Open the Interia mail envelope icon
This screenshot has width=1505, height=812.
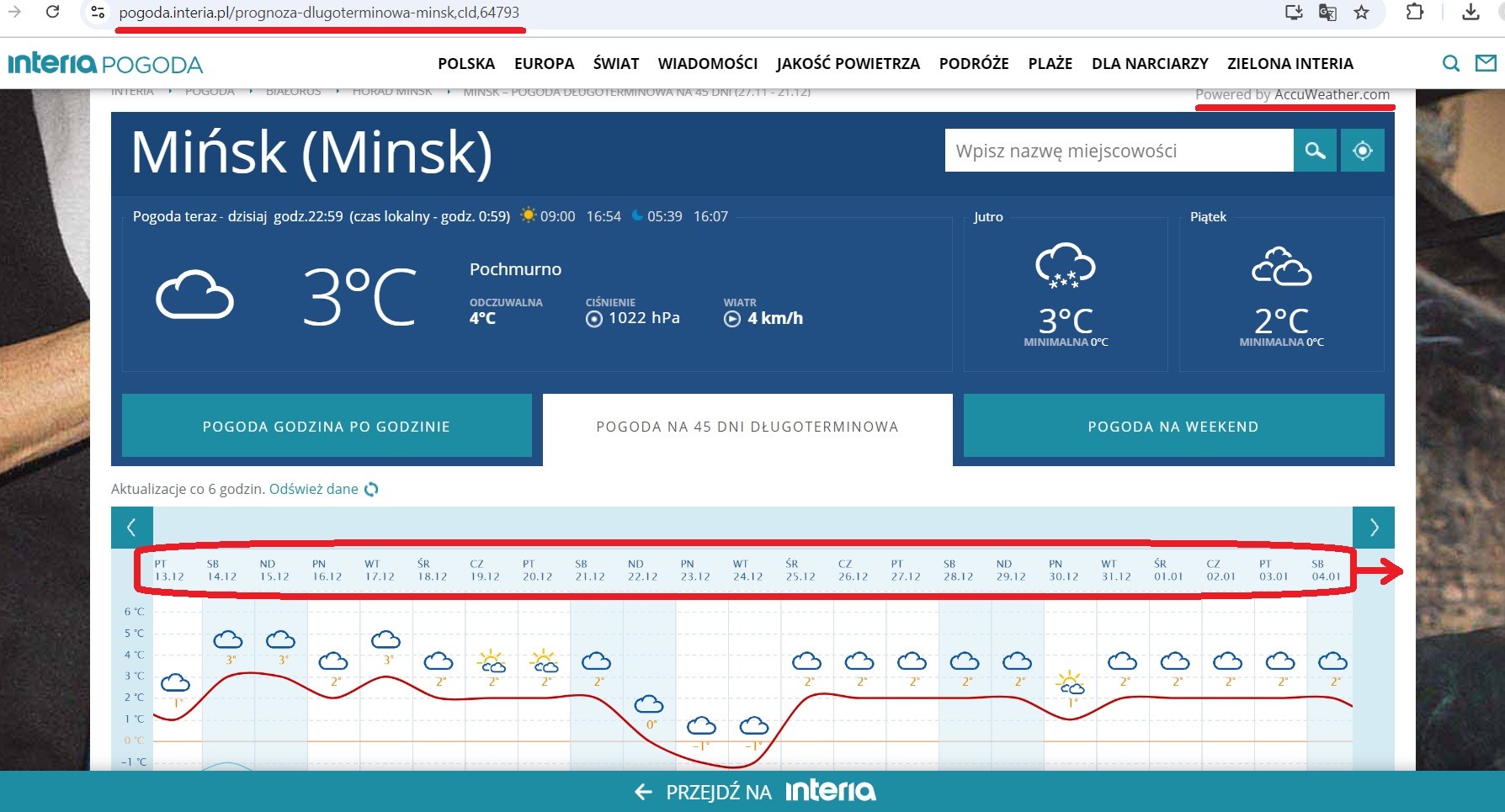tap(1486, 63)
